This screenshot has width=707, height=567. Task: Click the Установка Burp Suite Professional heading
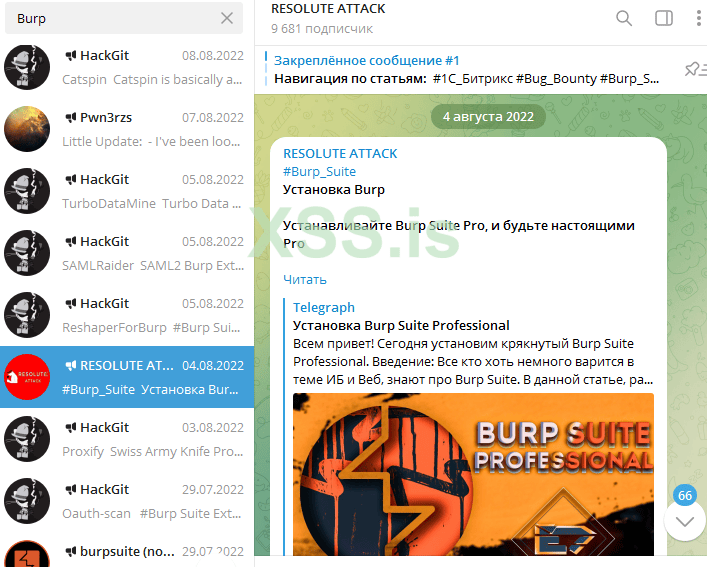point(401,325)
